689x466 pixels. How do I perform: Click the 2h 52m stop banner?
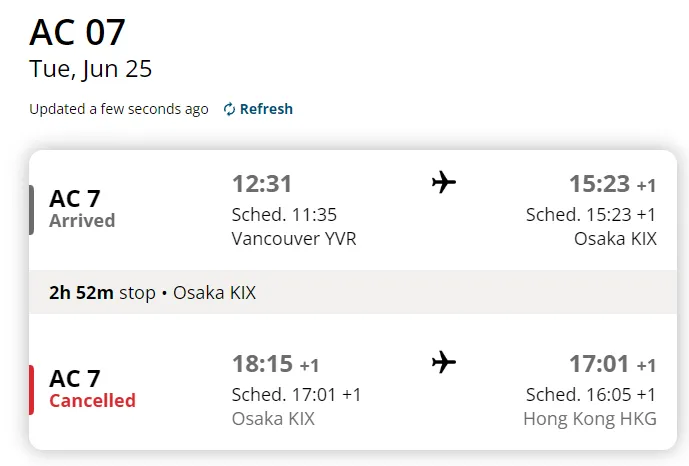point(353,293)
